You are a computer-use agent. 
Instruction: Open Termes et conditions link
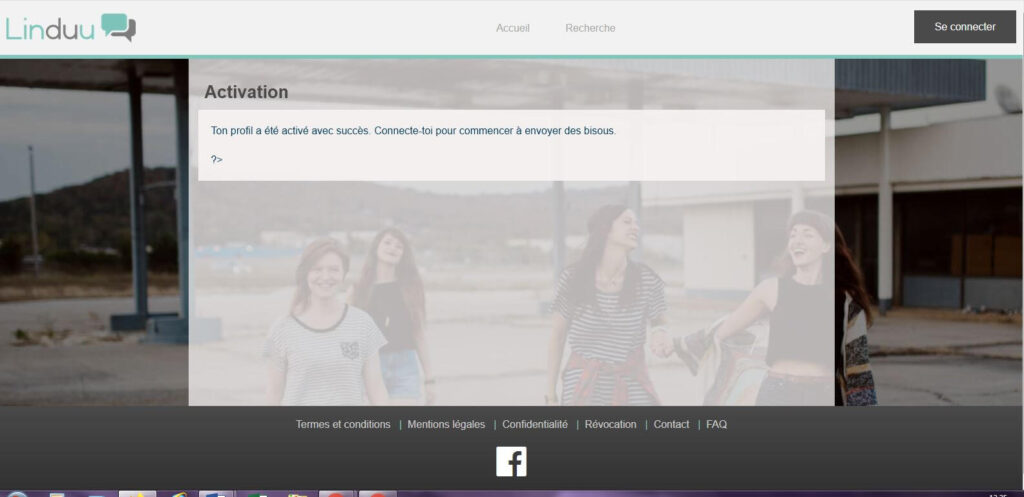coord(343,424)
